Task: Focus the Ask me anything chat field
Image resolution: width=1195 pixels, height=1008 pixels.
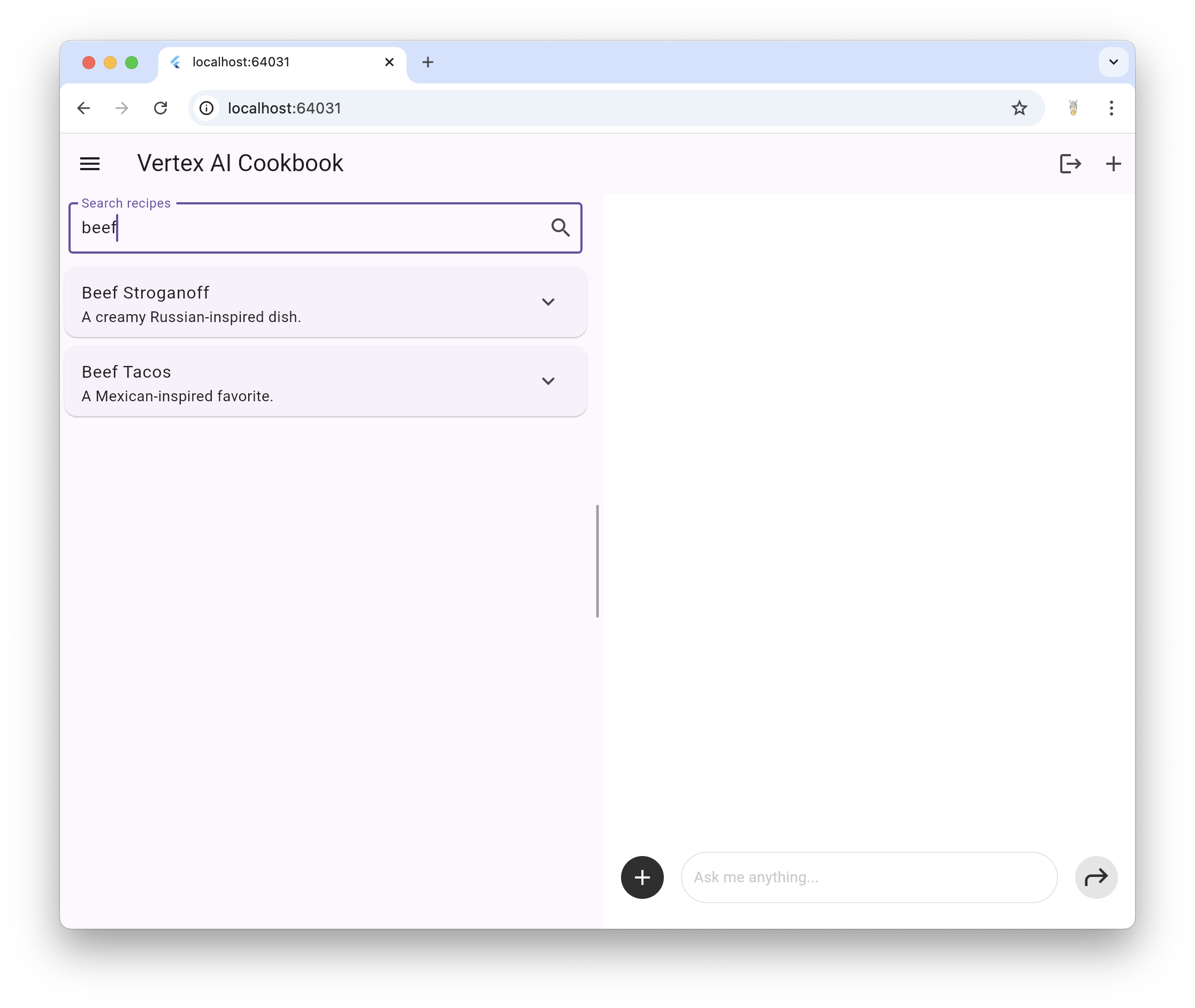Action: (x=868, y=877)
